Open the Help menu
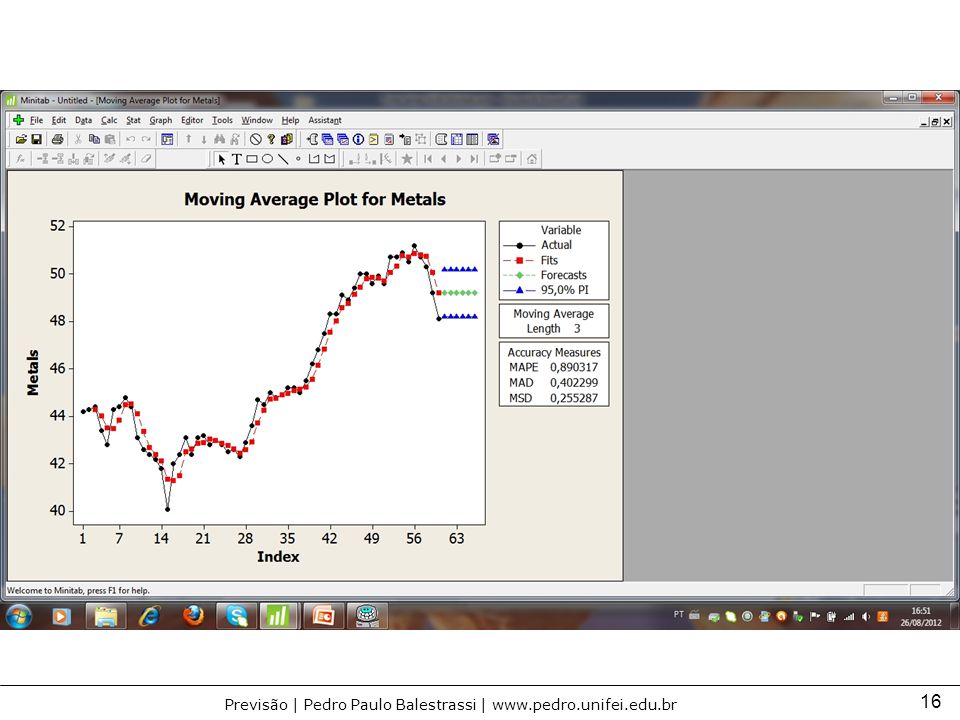Image resolution: width=960 pixels, height=720 pixels. tap(290, 121)
